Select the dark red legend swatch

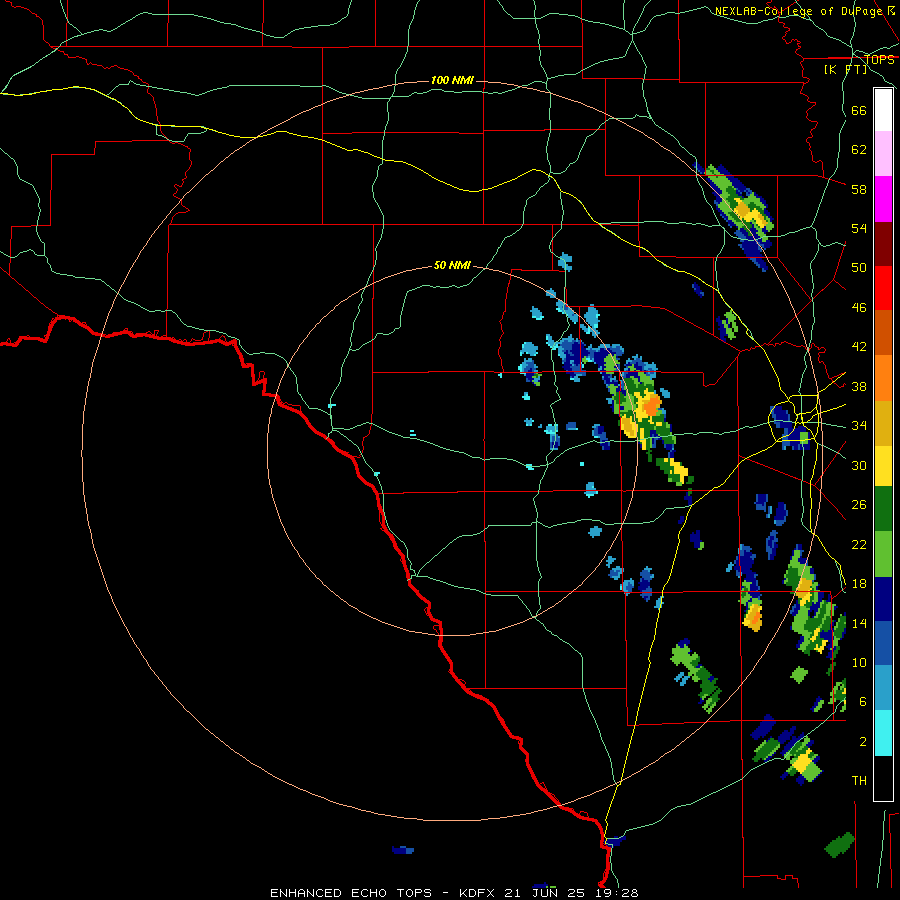pos(883,245)
